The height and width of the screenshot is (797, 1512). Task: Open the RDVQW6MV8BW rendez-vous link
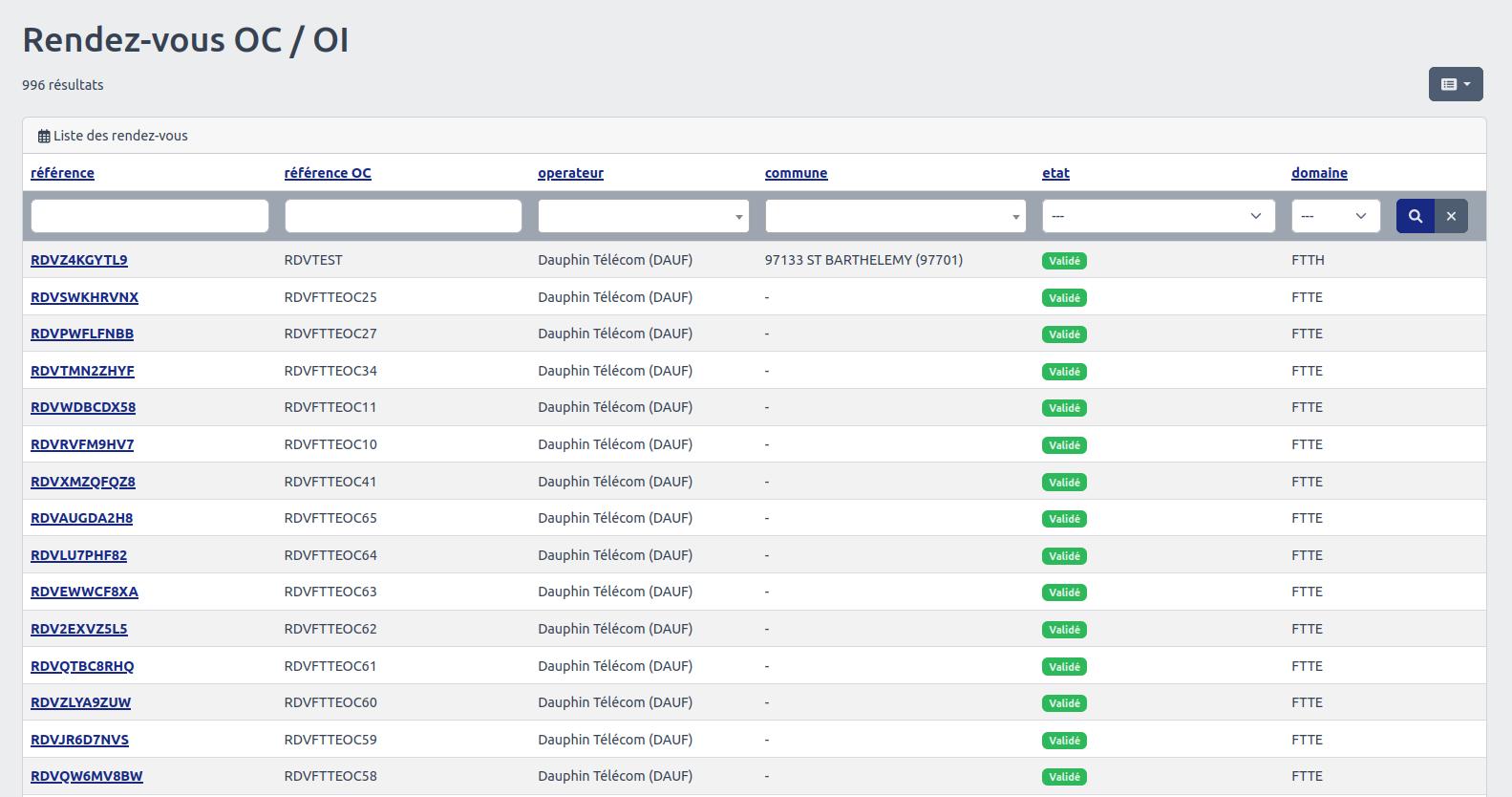pyautogui.click(x=87, y=776)
